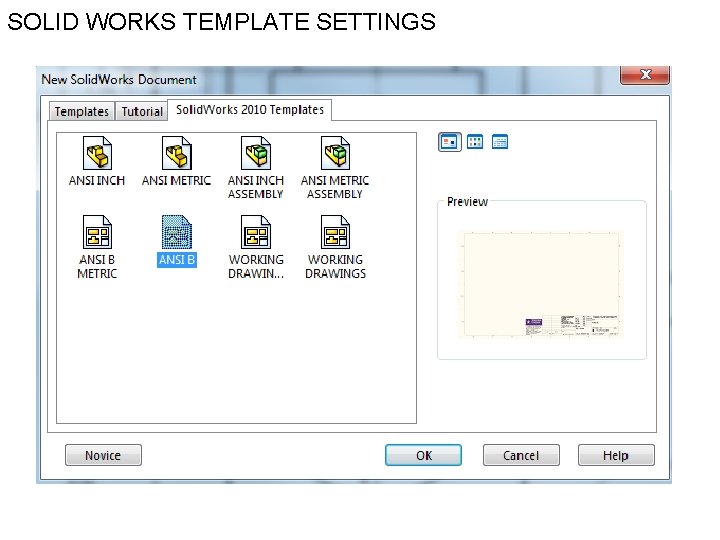Viewport: 720px width, 540px height.
Task: Open the Tutorial tab
Action: click(142, 111)
